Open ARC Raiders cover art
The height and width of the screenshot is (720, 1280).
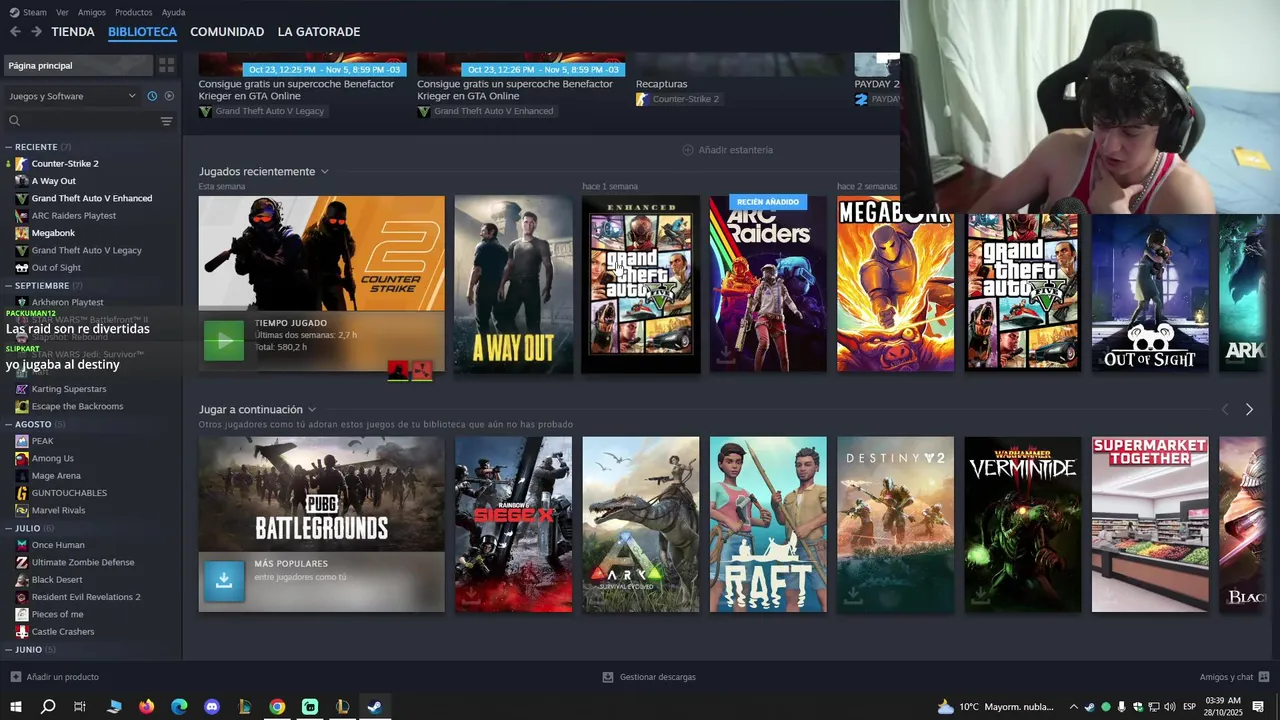tap(768, 284)
